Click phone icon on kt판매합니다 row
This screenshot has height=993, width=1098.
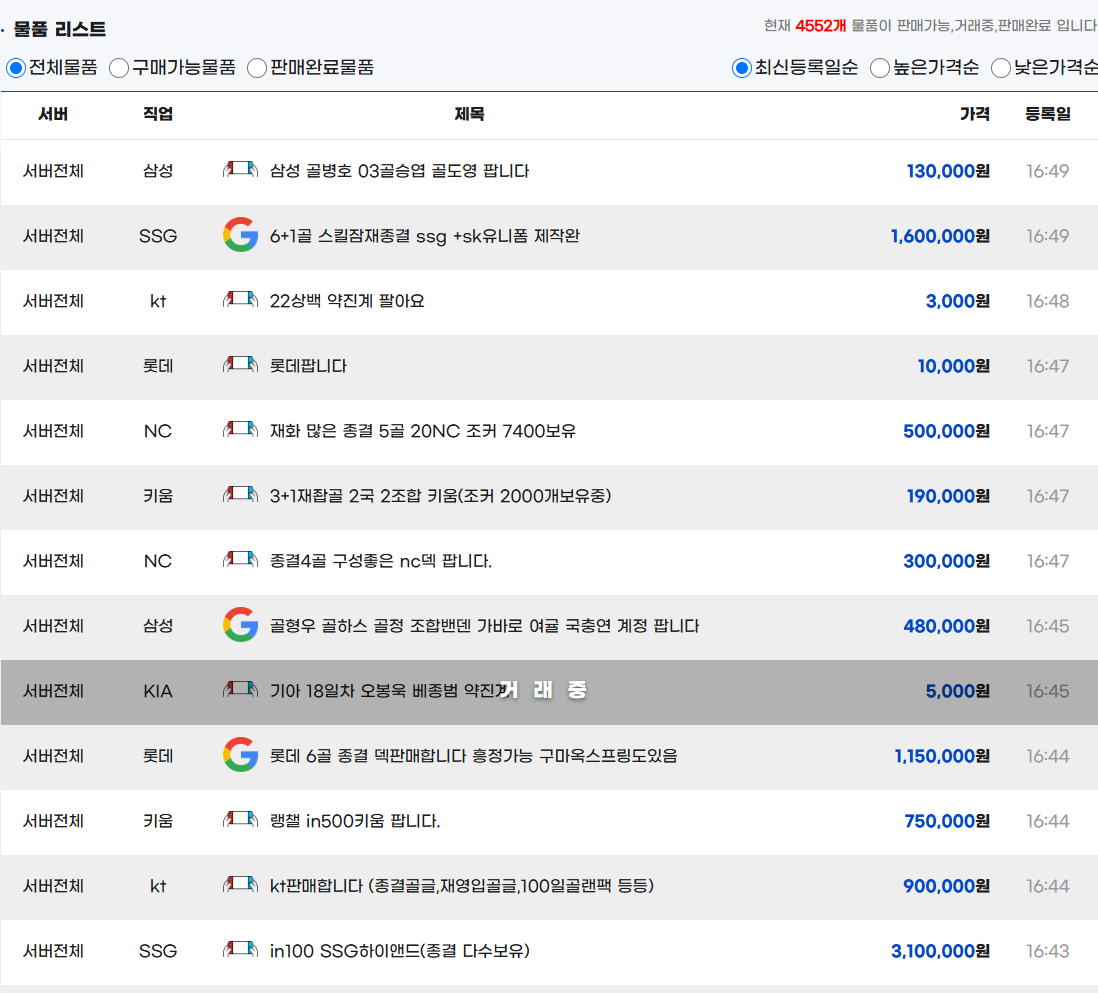240,885
